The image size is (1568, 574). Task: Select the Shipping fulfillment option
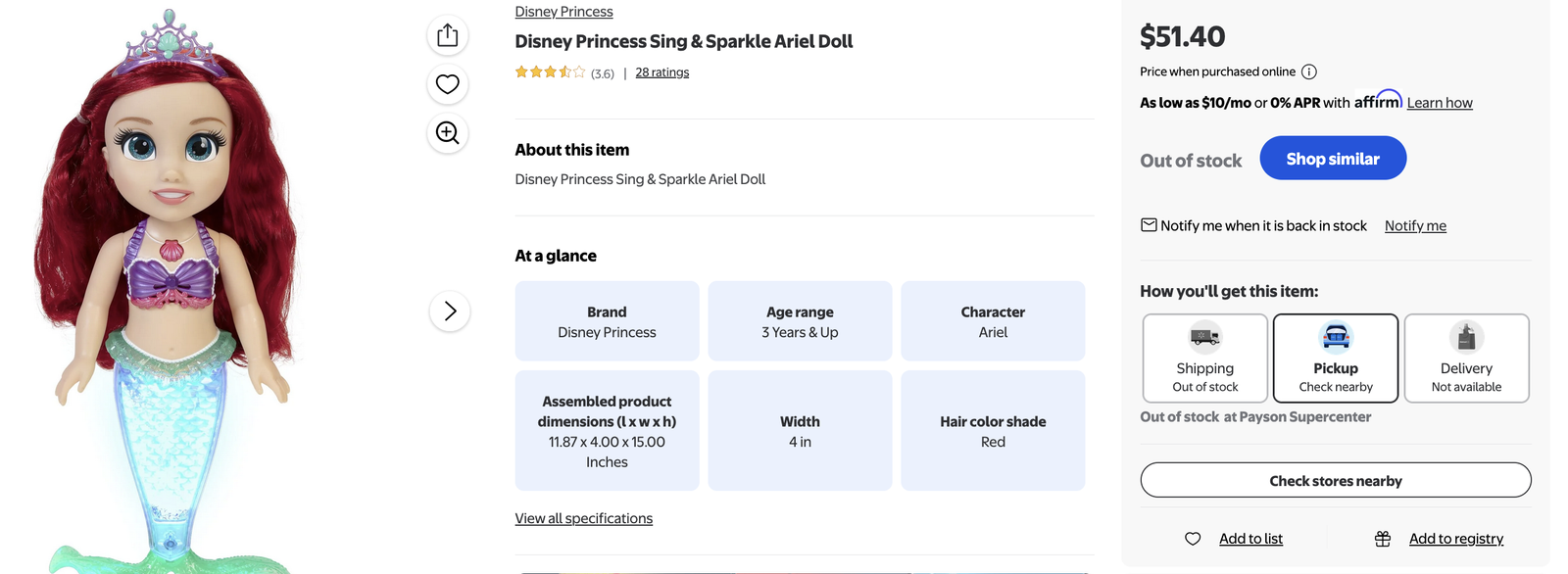coord(1205,359)
